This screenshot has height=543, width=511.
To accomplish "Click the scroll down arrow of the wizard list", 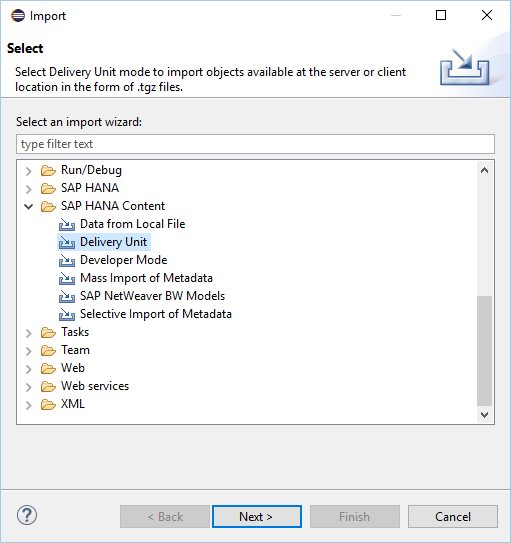I will (484, 415).
